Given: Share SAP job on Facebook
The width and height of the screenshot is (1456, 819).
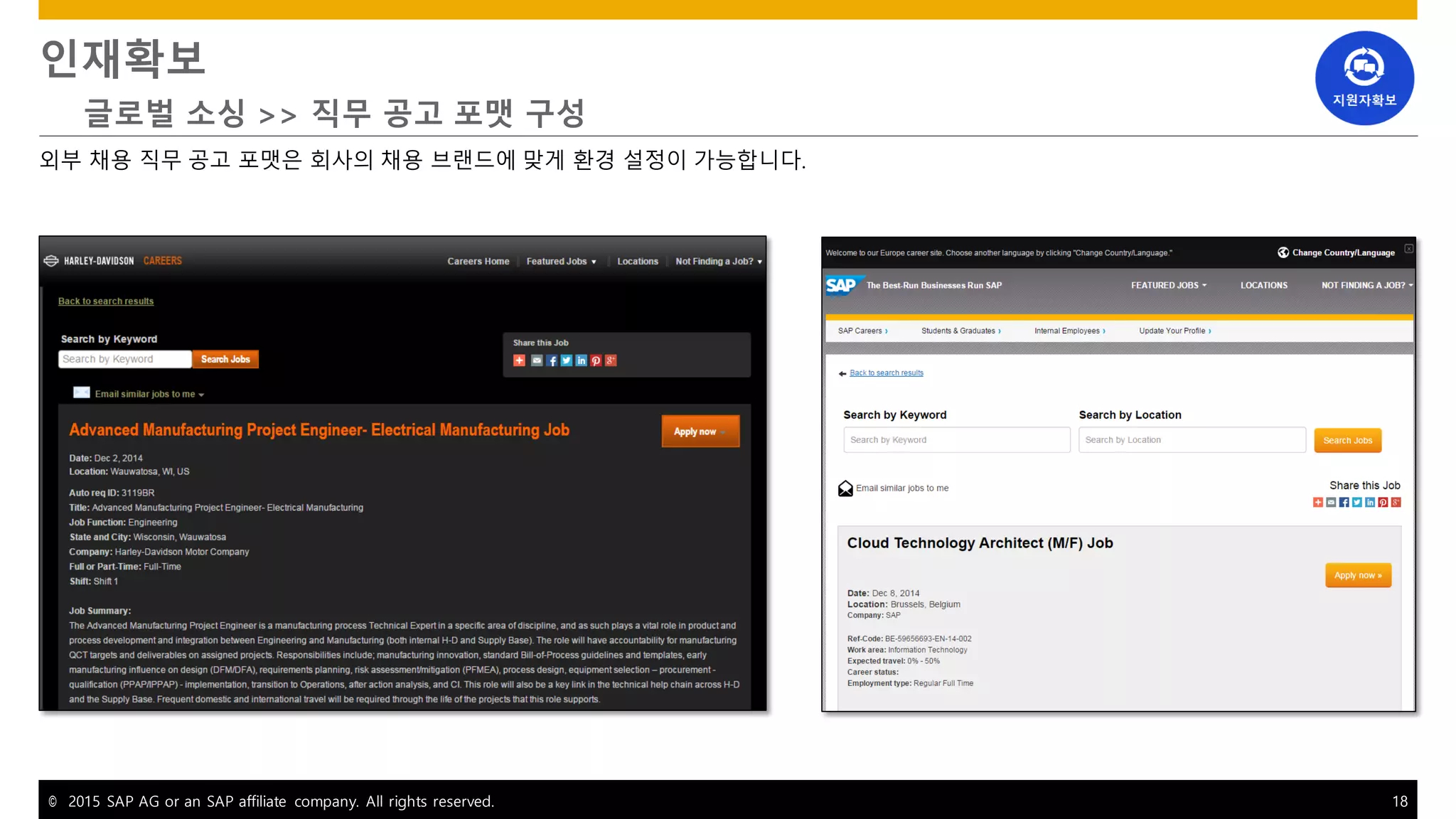Looking at the screenshot, I should pos(1344,503).
